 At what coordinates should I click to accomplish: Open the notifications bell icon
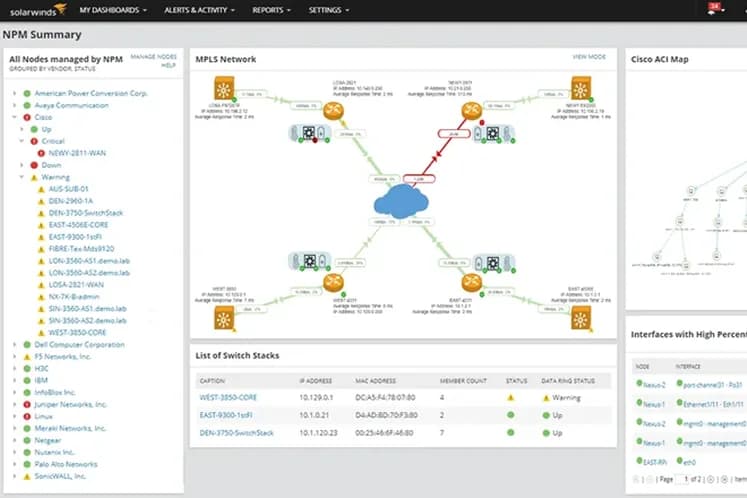coord(713,9)
